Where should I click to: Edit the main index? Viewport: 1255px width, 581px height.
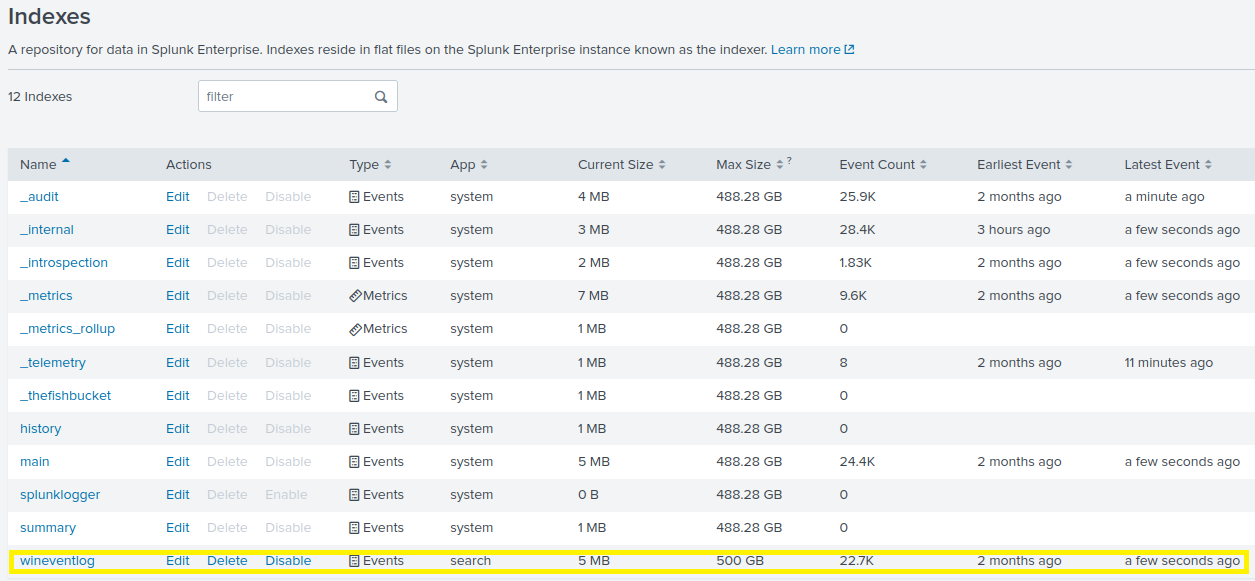178,462
